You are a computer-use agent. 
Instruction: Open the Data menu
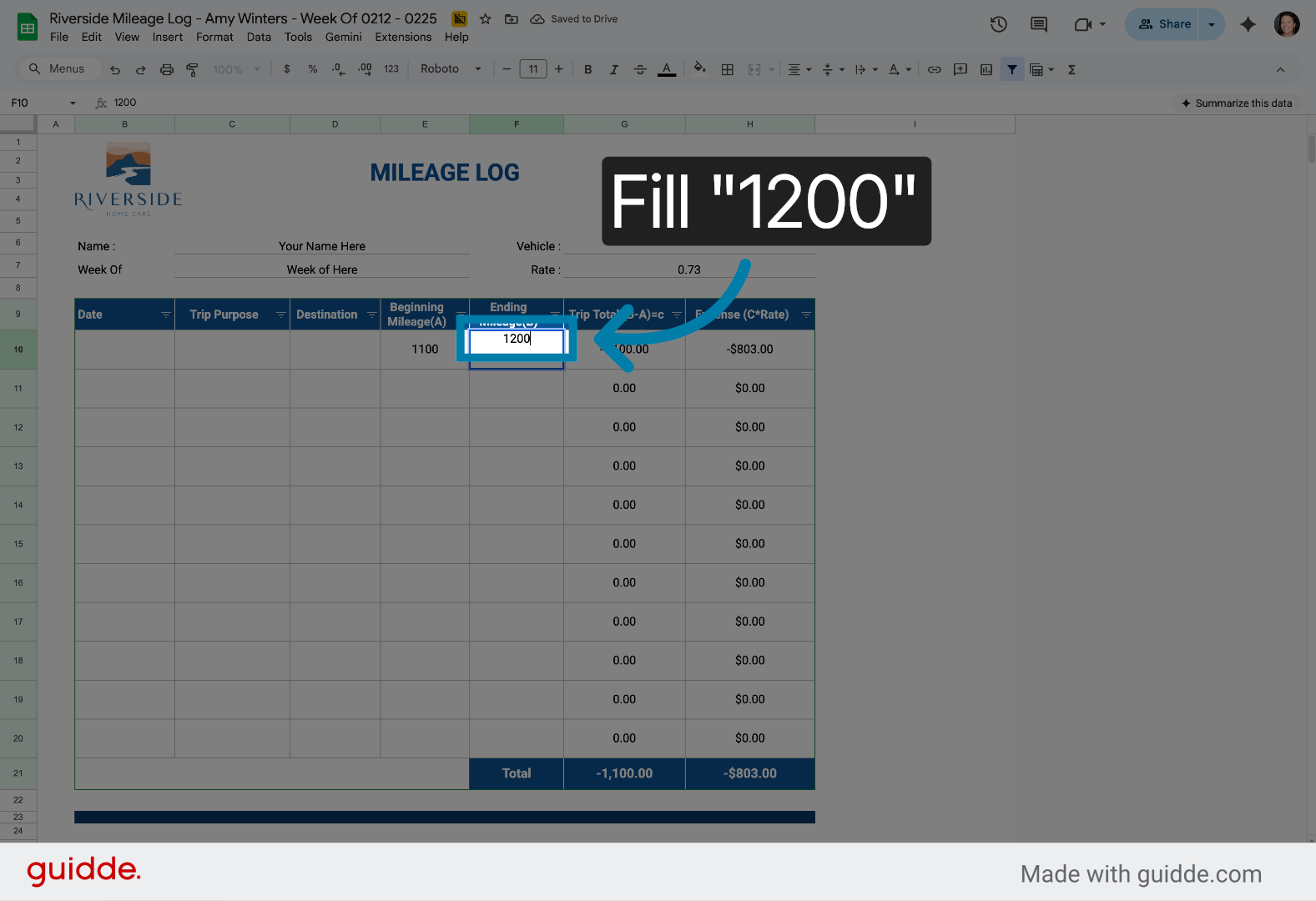tap(259, 38)
